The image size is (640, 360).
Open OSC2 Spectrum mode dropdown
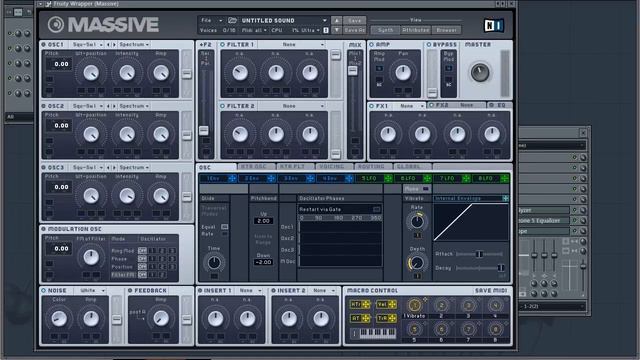click(x=134, y=106)
